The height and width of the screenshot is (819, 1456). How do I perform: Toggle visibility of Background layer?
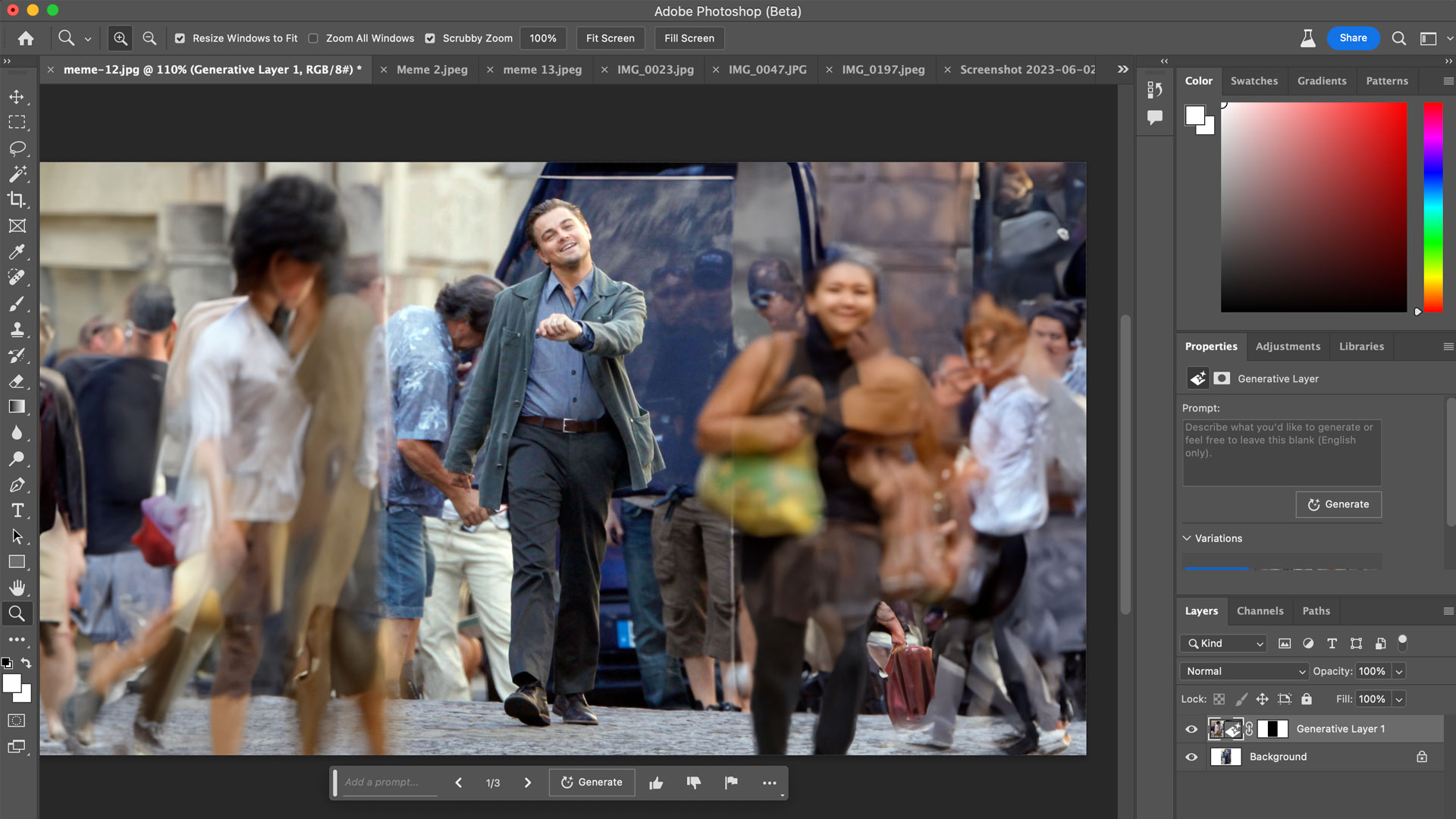(1191, 756)
